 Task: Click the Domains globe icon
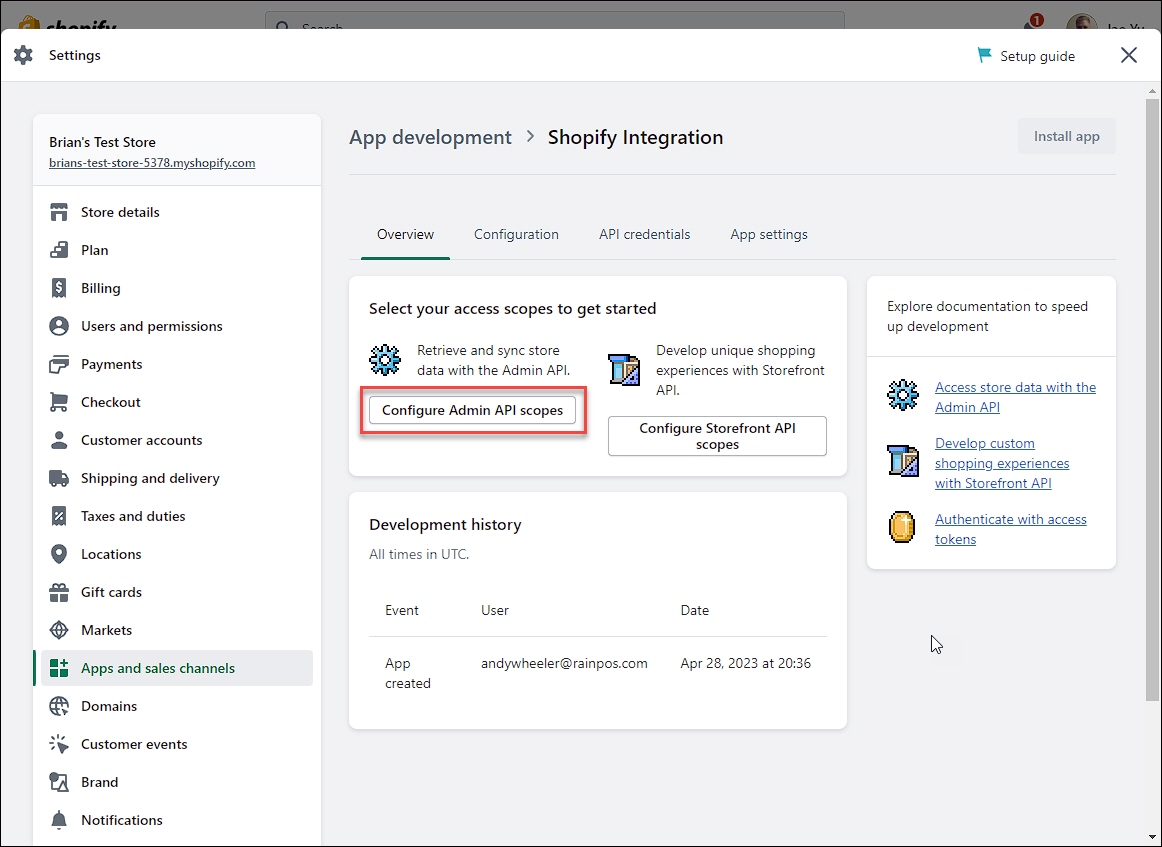point(59,706)
